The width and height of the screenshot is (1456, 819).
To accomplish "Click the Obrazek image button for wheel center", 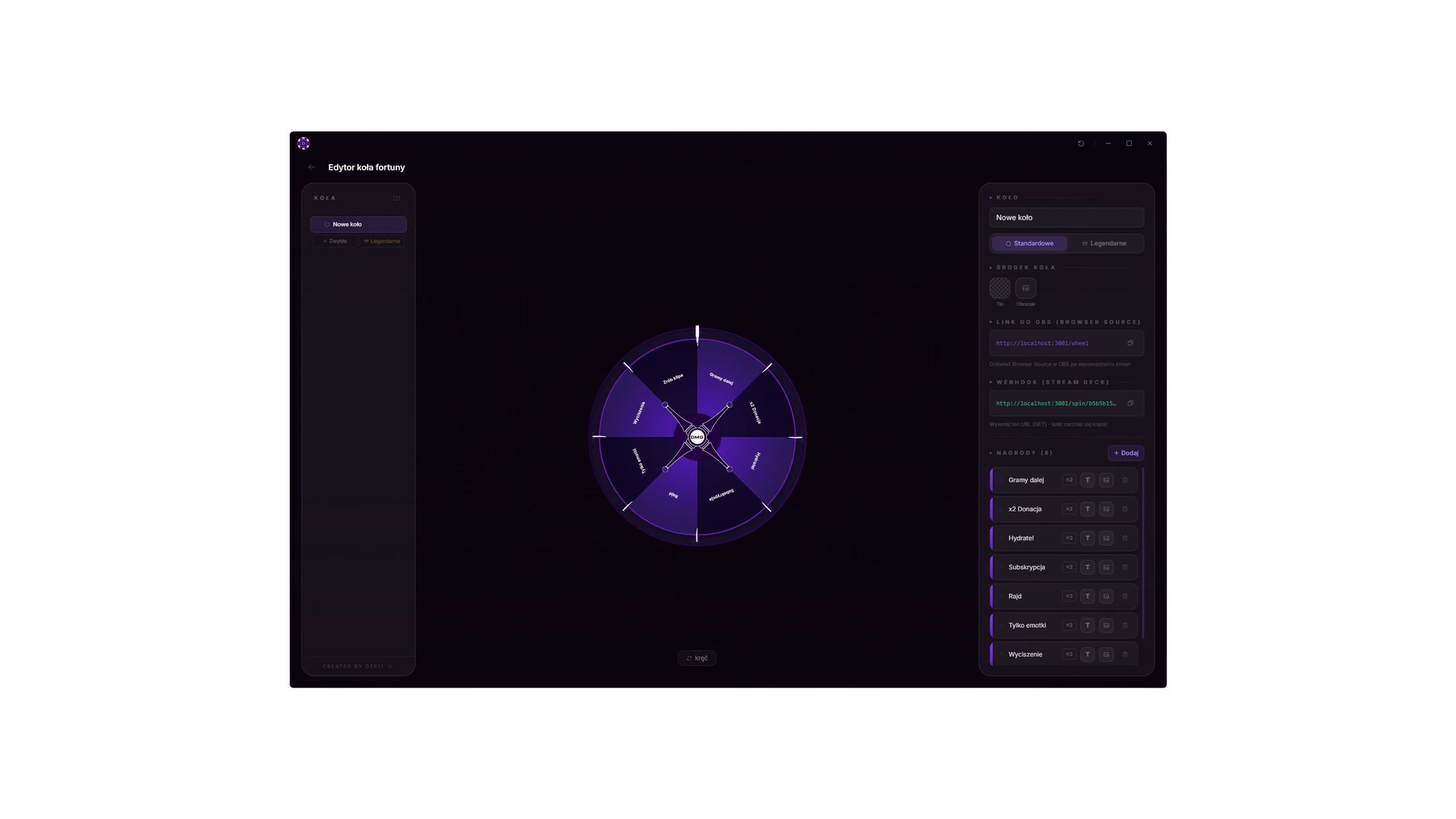I will 1025,288.
